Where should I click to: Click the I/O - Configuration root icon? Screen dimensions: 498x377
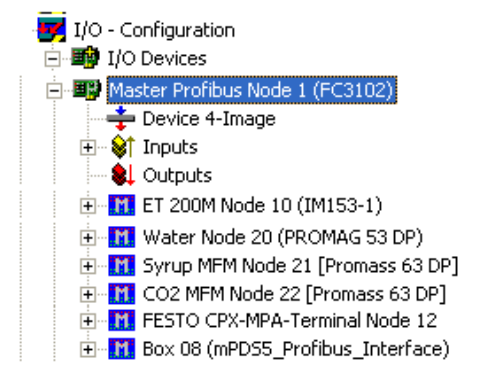tap(52, 28)
